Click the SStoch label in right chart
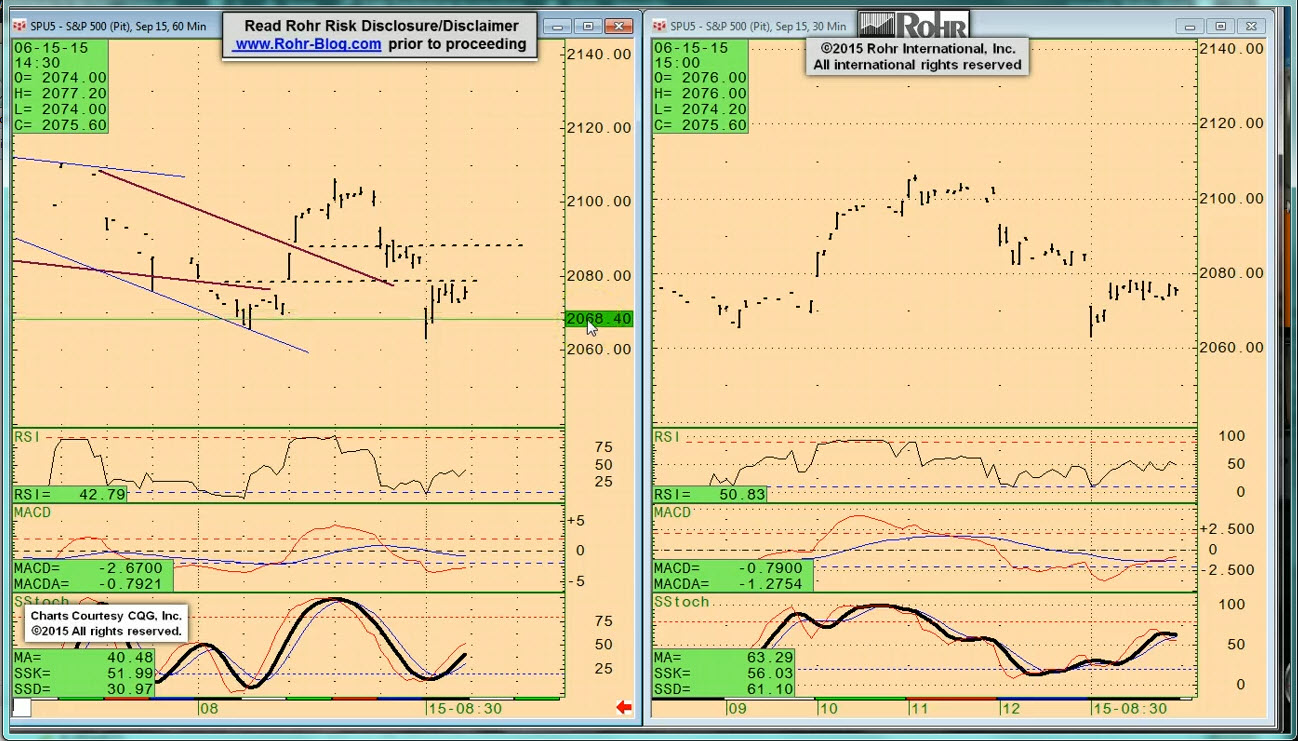 (x=681, y=602)
